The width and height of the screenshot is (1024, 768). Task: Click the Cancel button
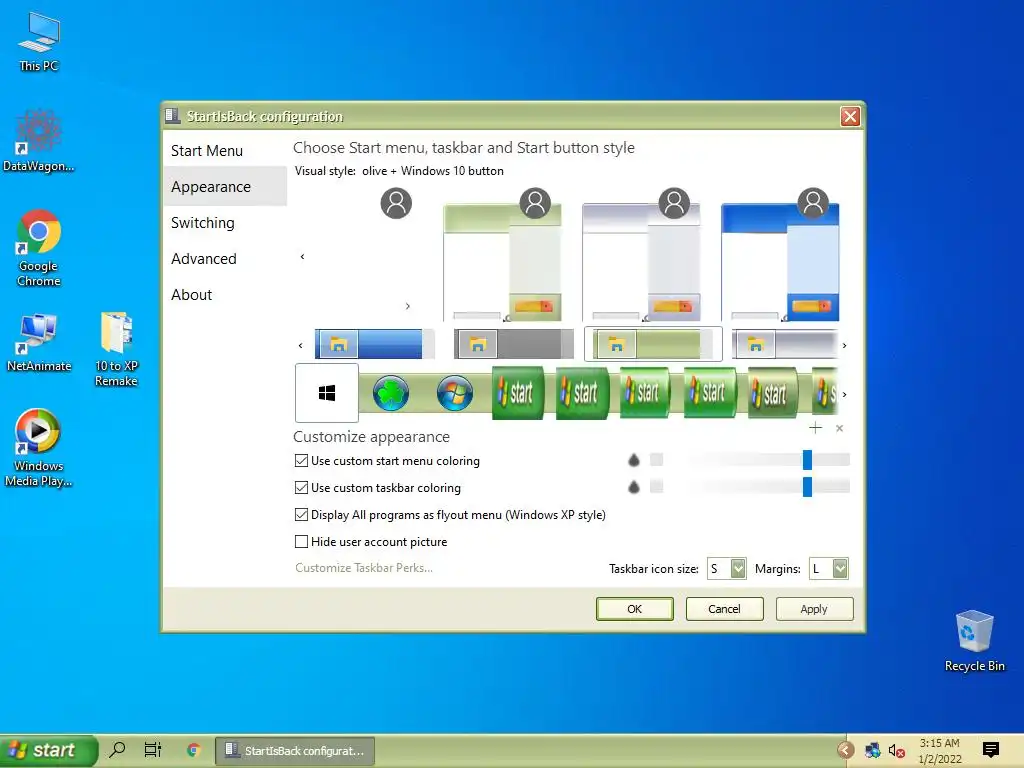tap(724, 609)
